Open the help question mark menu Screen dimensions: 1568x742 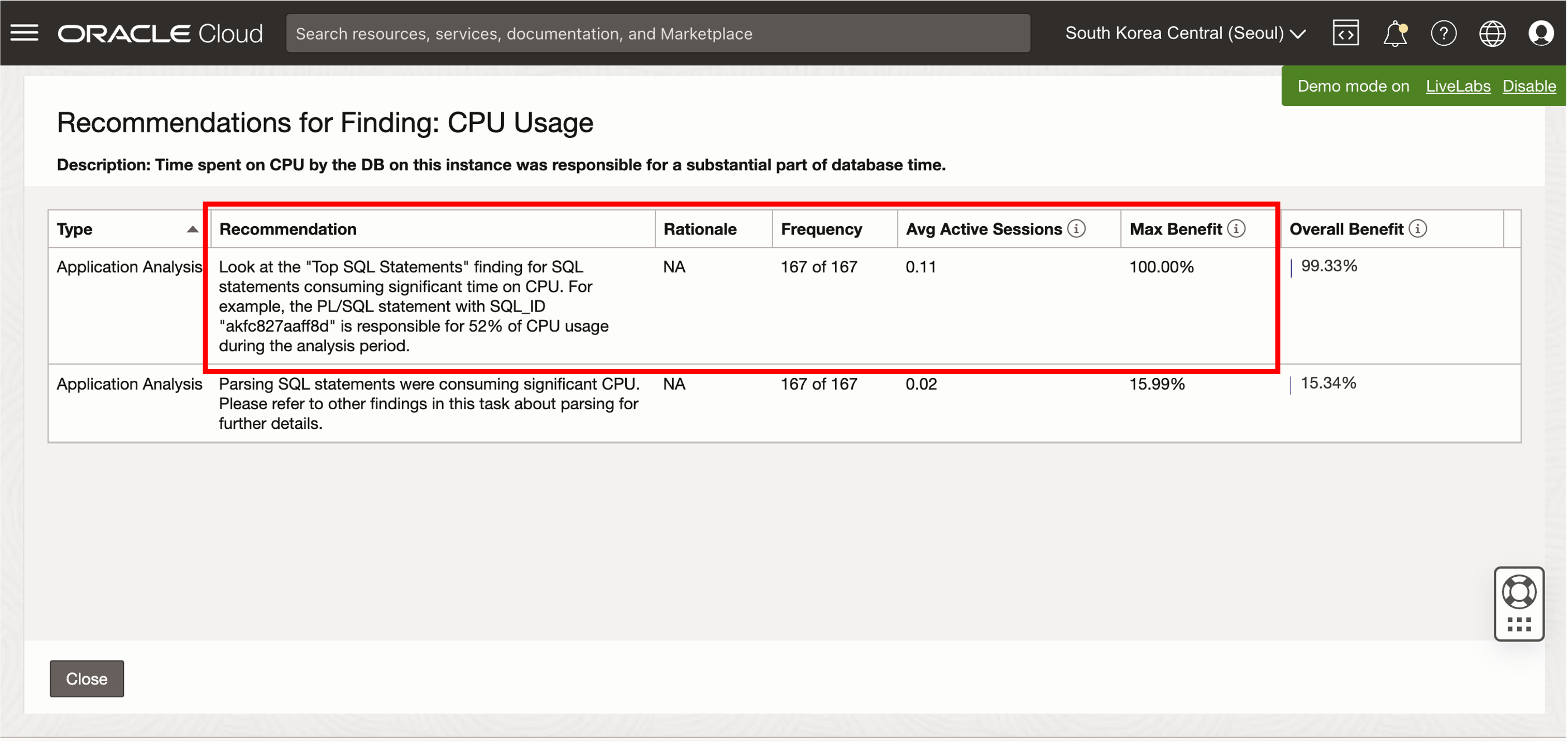[x=1443, y=33]
